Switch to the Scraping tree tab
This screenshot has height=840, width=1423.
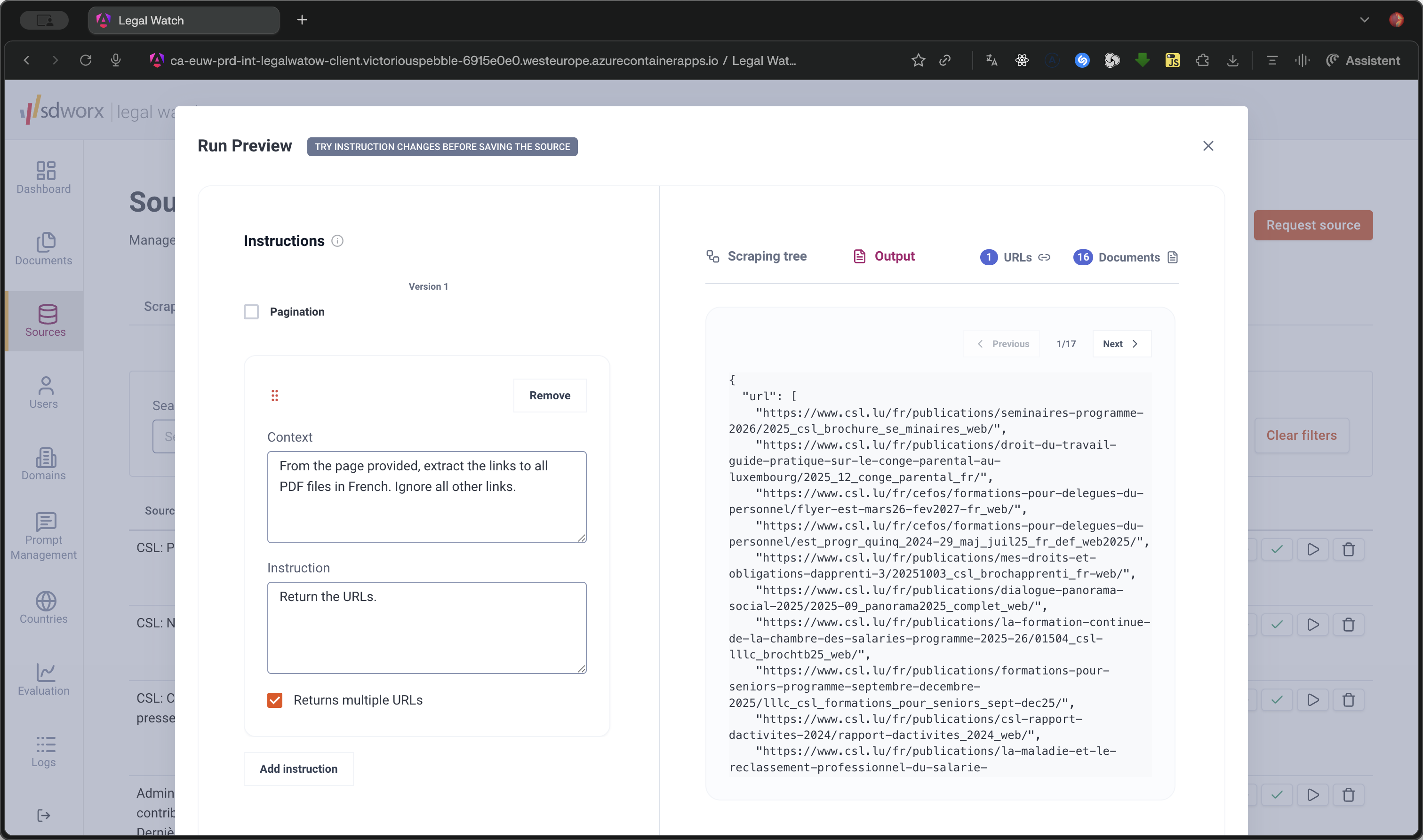point(756,256)
